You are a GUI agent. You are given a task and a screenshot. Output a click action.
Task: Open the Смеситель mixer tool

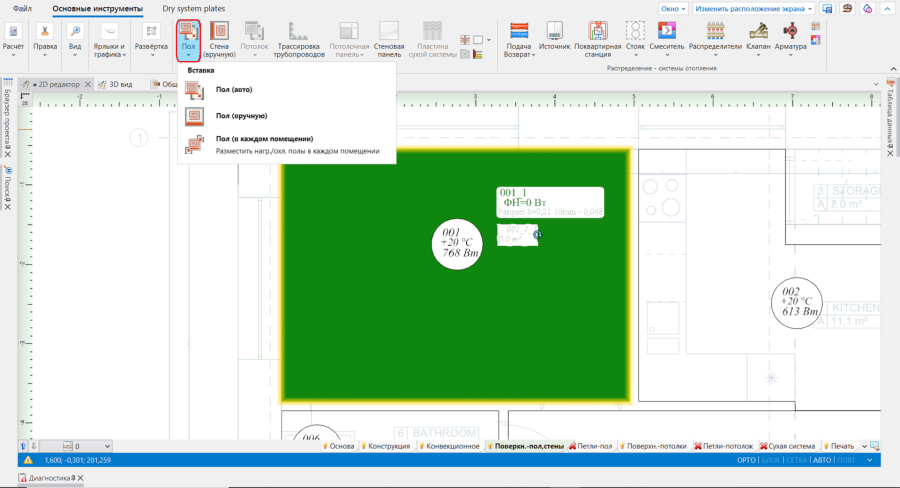coord(666,40)
